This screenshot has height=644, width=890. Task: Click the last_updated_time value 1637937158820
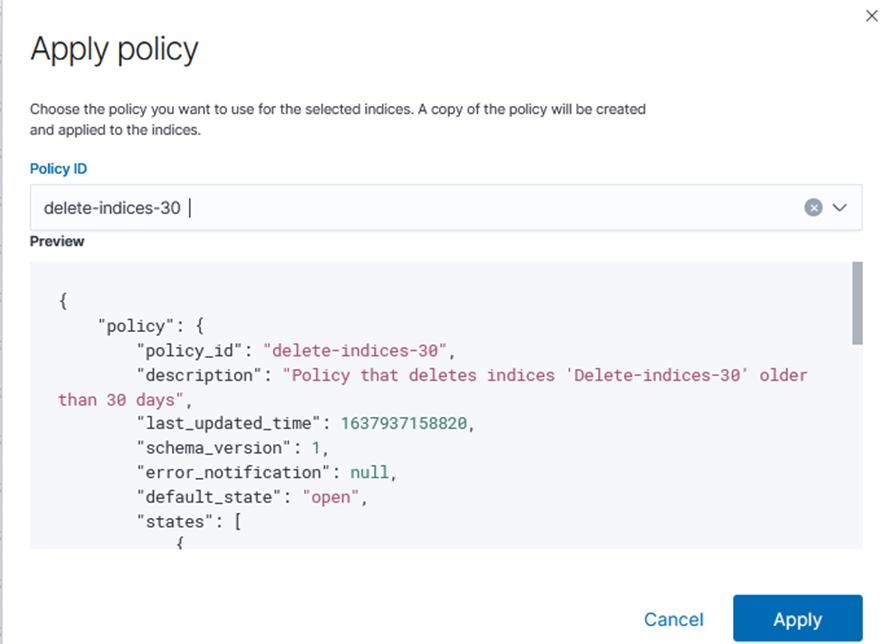pyautogui.click(x=405, y=424)
